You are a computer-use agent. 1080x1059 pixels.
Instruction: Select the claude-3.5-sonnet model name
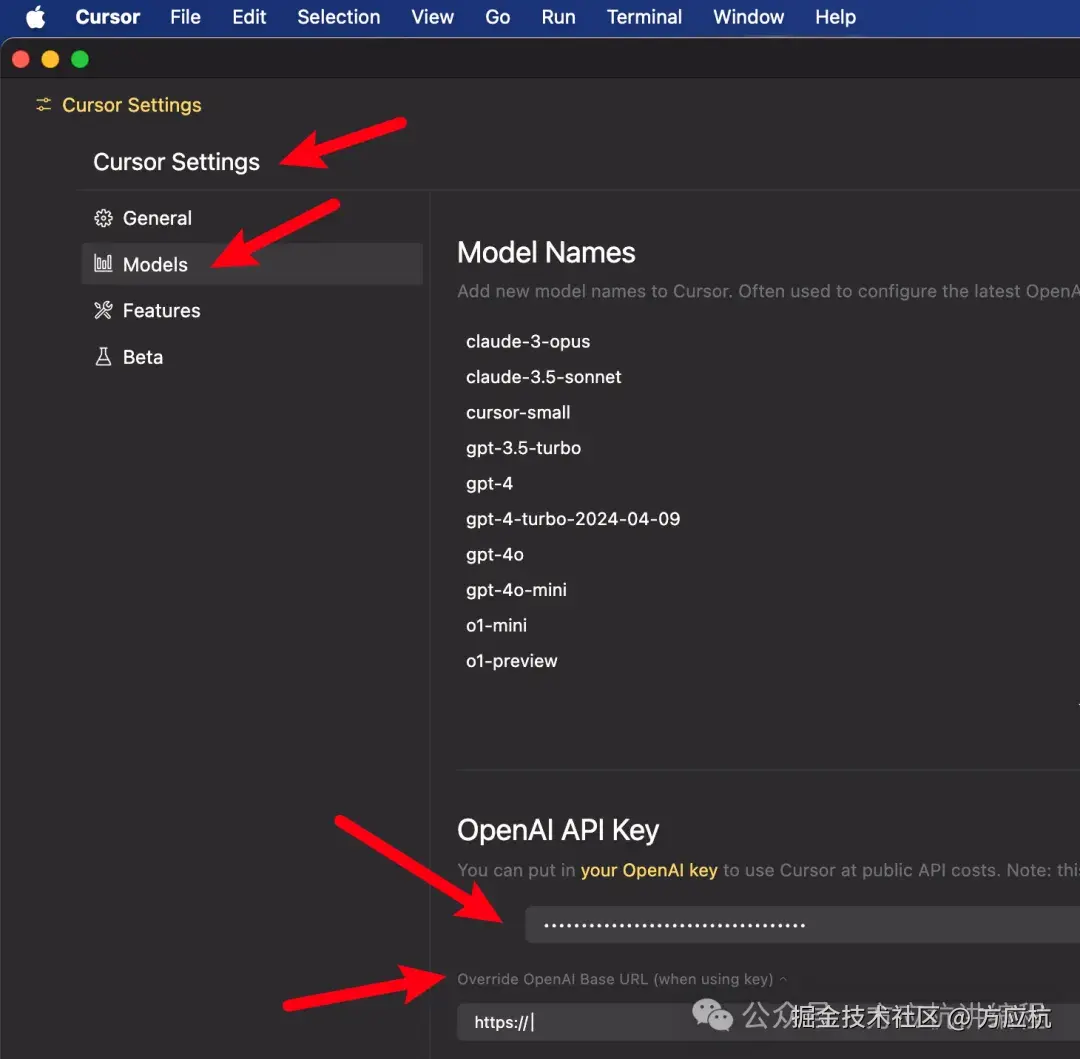coord(543,377)
